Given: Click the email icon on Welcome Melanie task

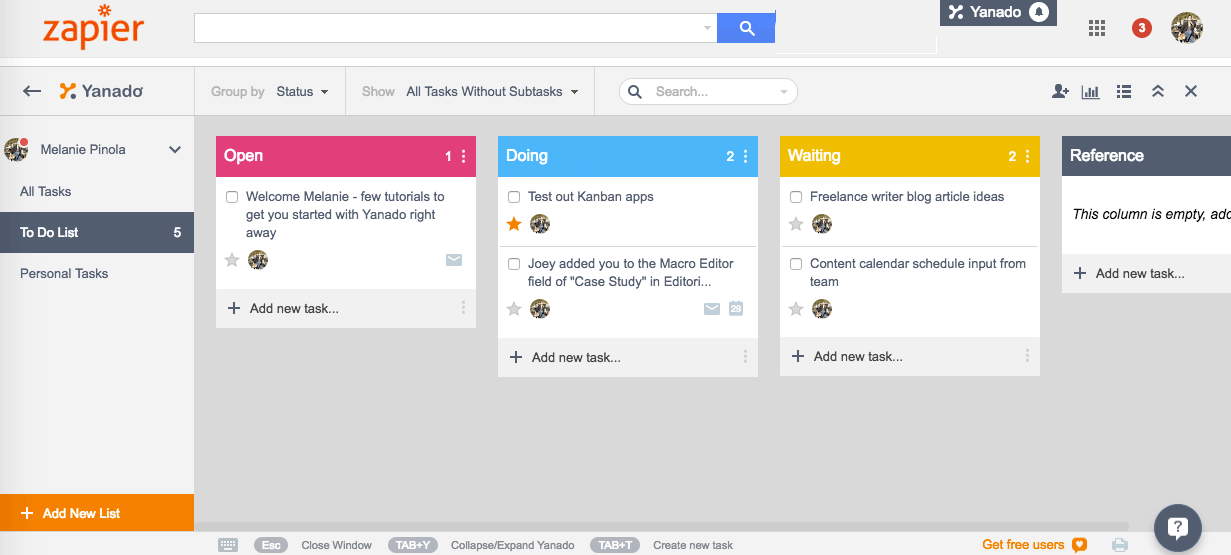Looking at the screenshot, I should point(454,260).
